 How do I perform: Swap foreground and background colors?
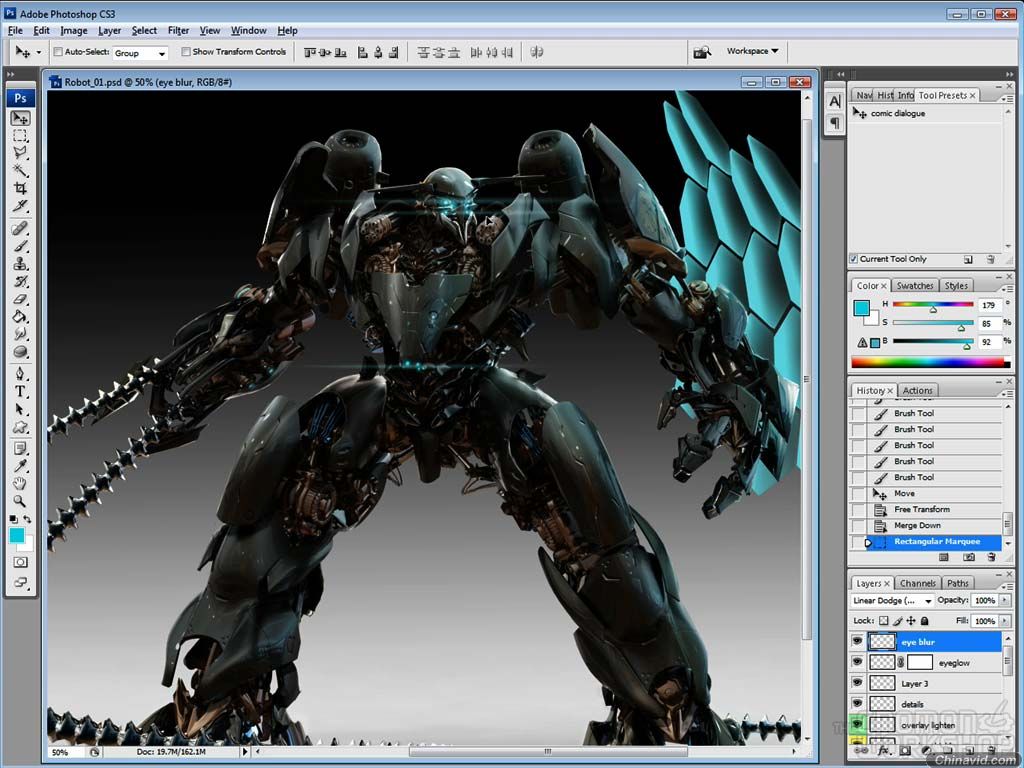[27, 520]
